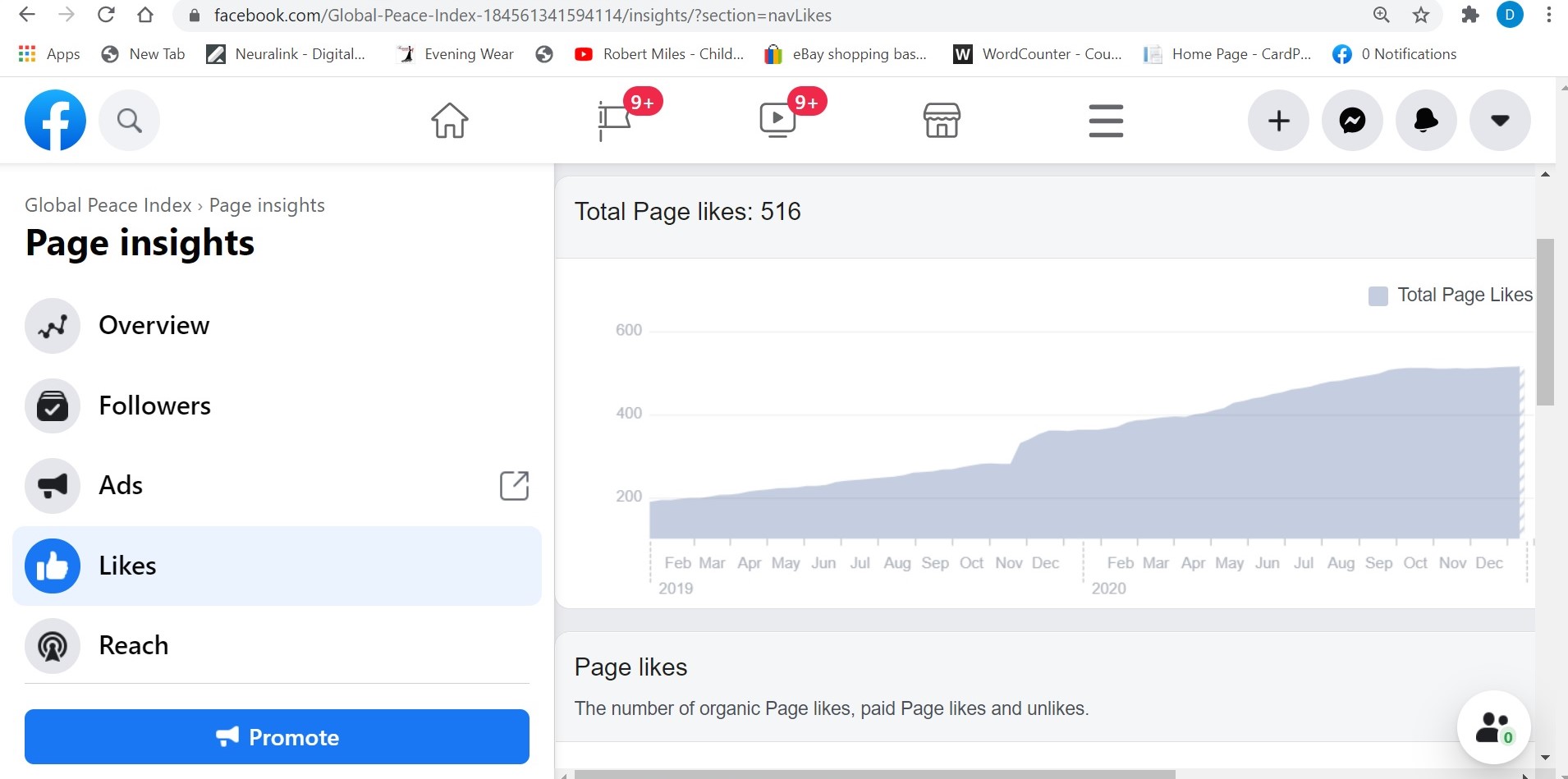Select Followers in Page insights sidebar
This screenshot has width=1568, height=779.
tap(154, 406)
